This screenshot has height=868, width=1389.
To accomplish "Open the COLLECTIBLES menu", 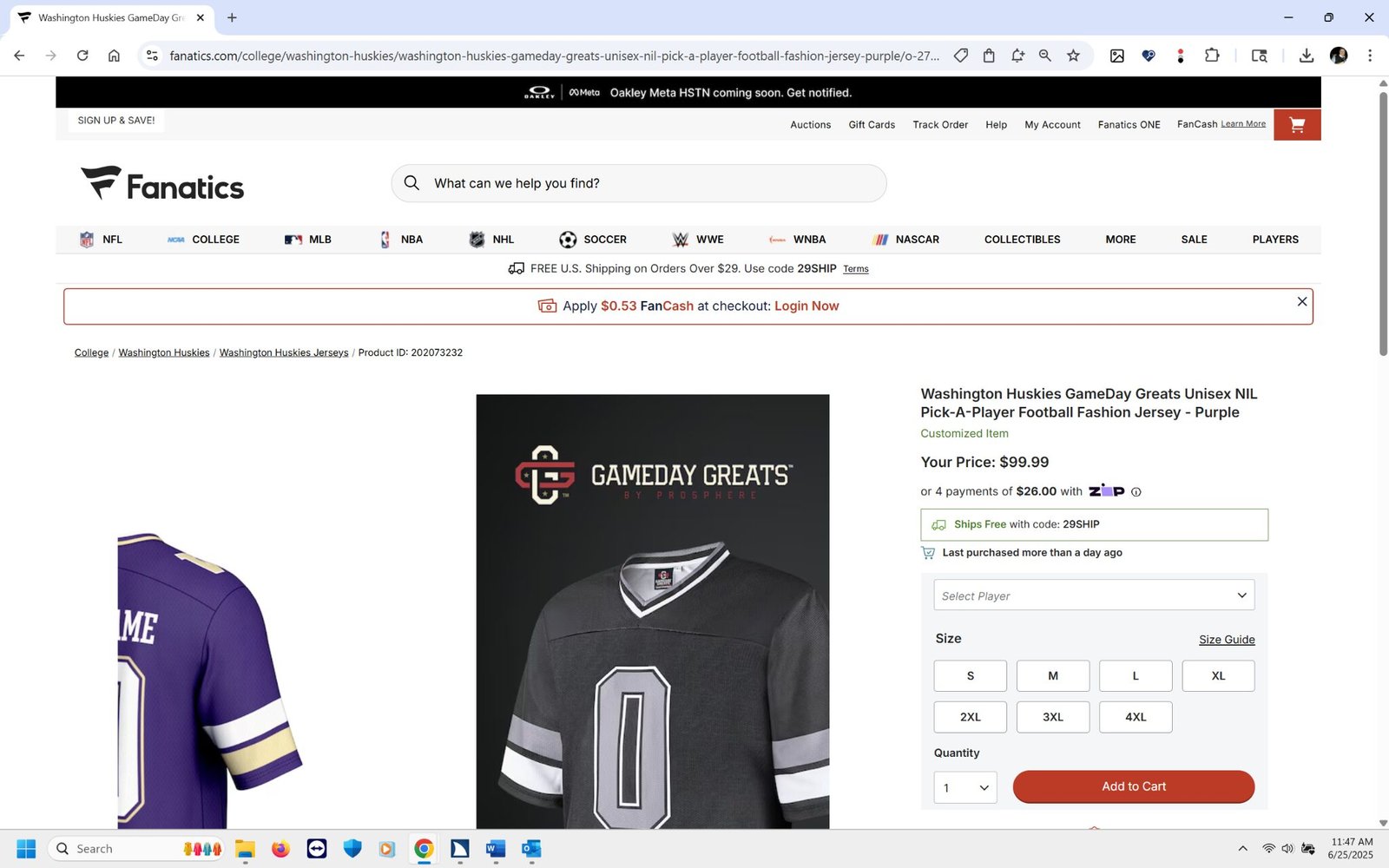I will (x=1022, y=240).
